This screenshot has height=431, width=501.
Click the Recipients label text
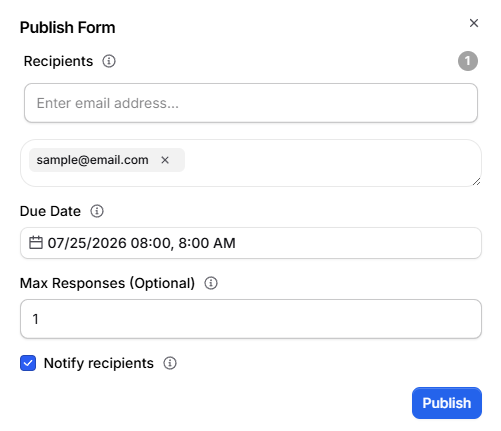click(58, 61)
